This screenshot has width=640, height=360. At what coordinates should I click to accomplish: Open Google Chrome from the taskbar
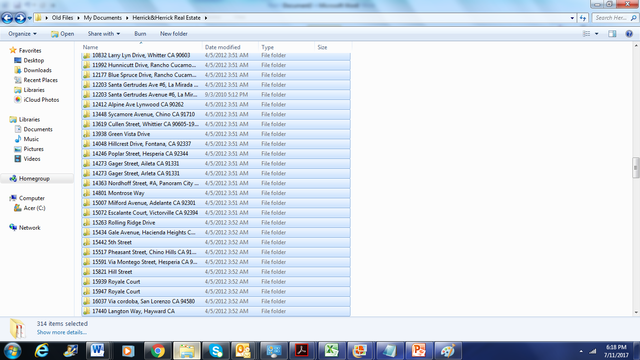click(x=158, y=351)
